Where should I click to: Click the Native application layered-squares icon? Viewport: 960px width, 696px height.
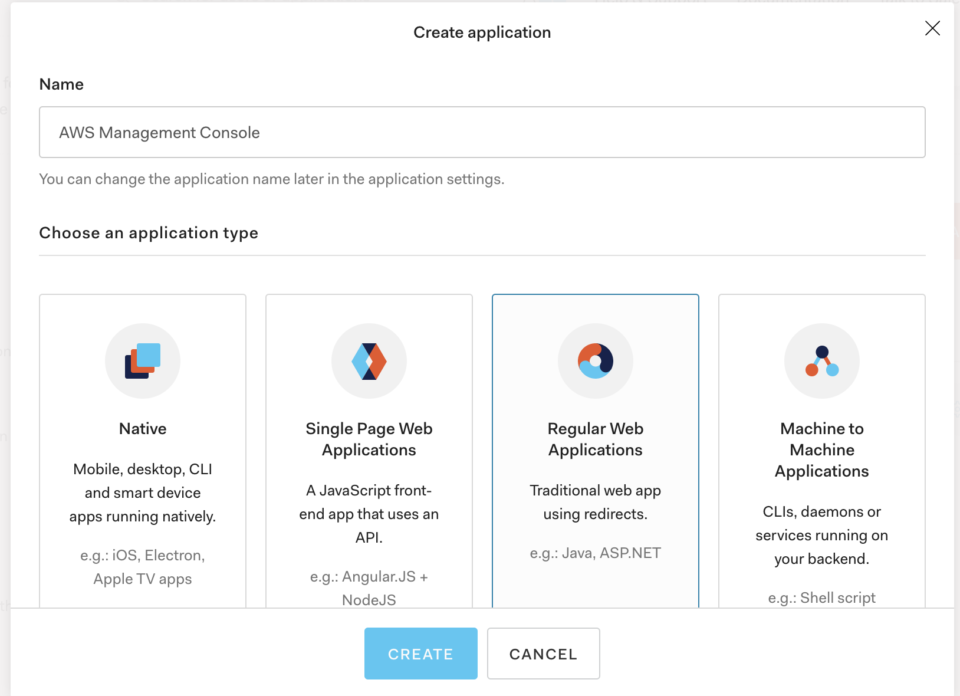click(x=142, y=361)
